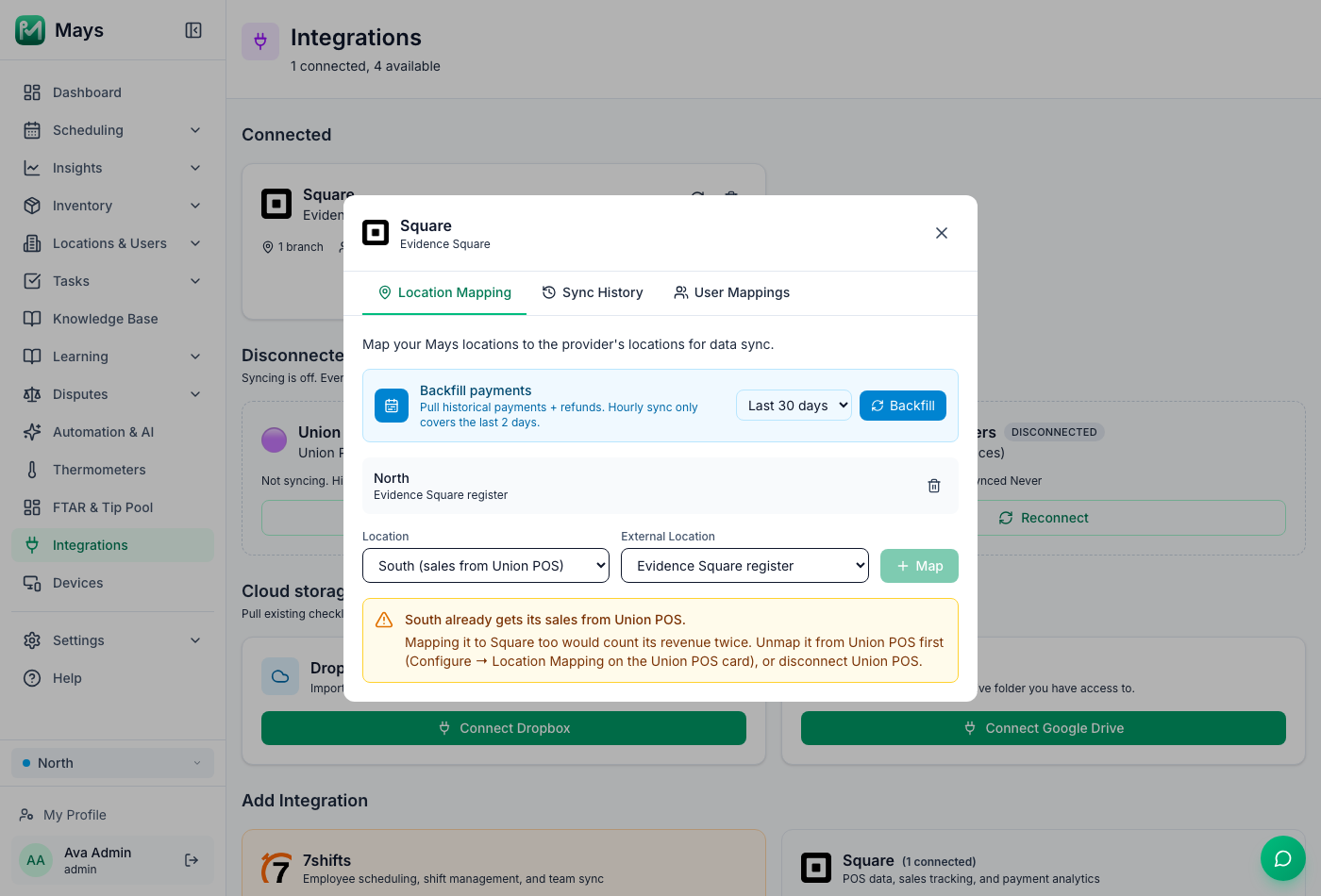Open the Location dropdown showing South
This screenshot has width=1321, height=896.
(486, 566)
